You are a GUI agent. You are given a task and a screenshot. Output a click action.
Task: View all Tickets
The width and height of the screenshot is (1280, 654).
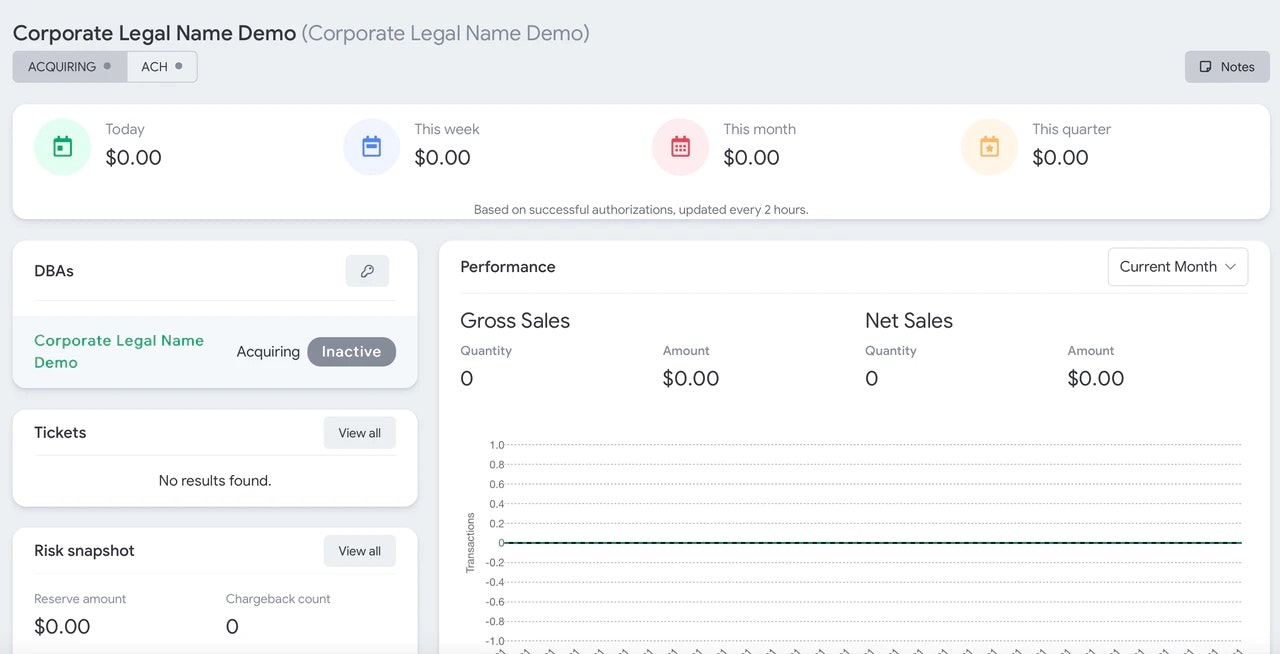pos(359,433)
